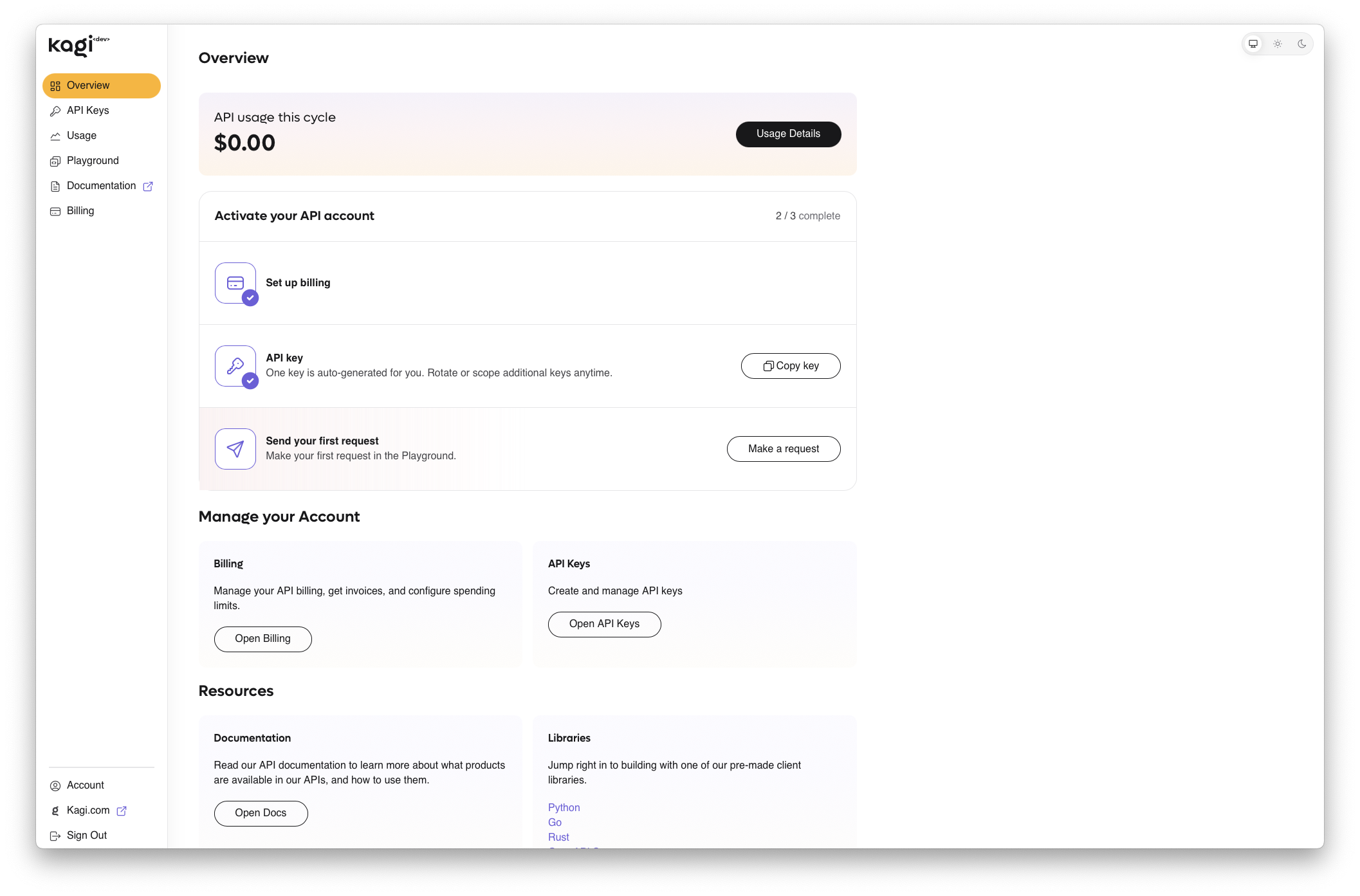1360x896 pixels.
Task: Click Make a request in the Playground step
Action: 783,448
